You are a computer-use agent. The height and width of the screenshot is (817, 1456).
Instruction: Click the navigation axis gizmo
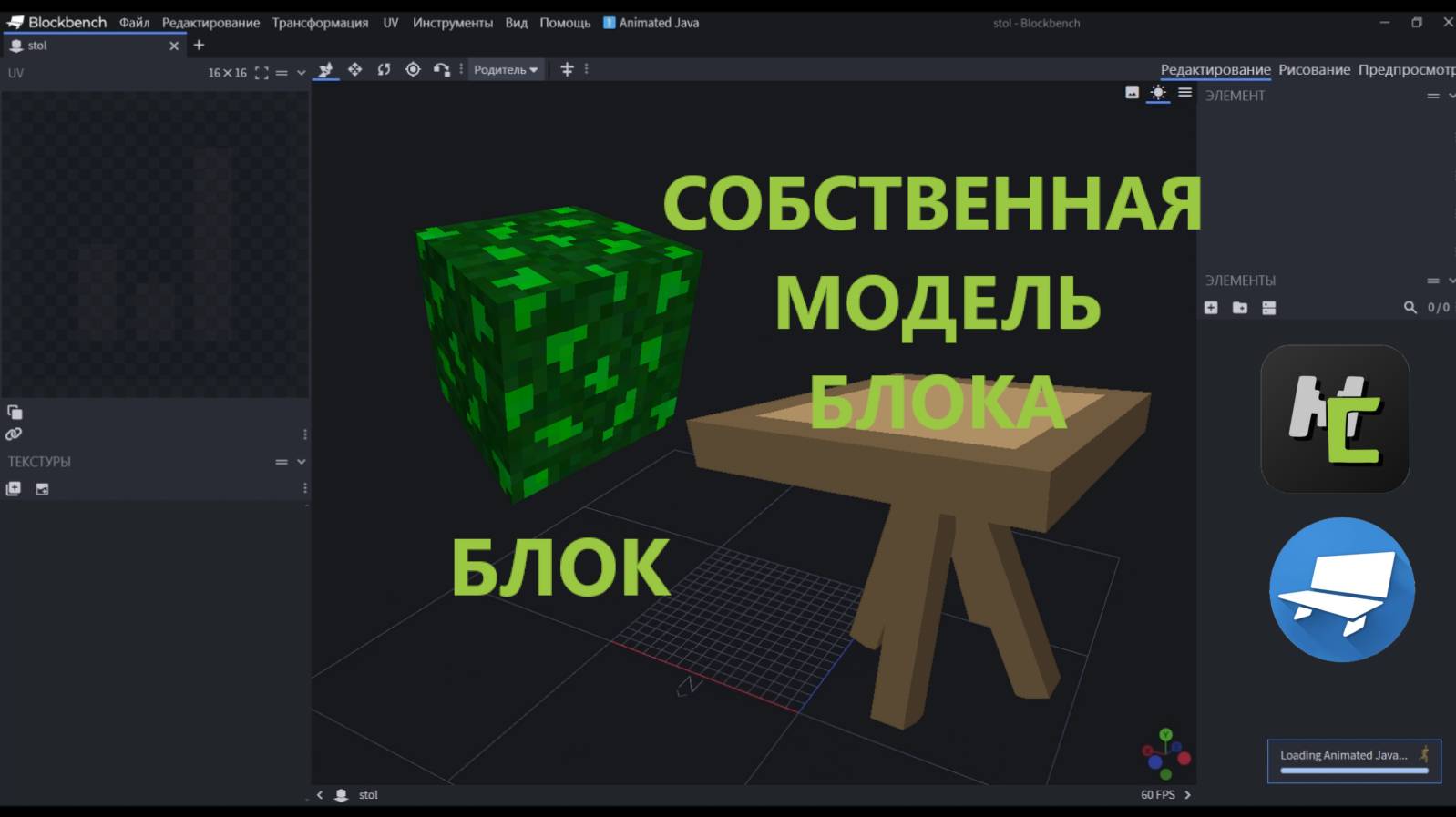(x=1165, y=754)
